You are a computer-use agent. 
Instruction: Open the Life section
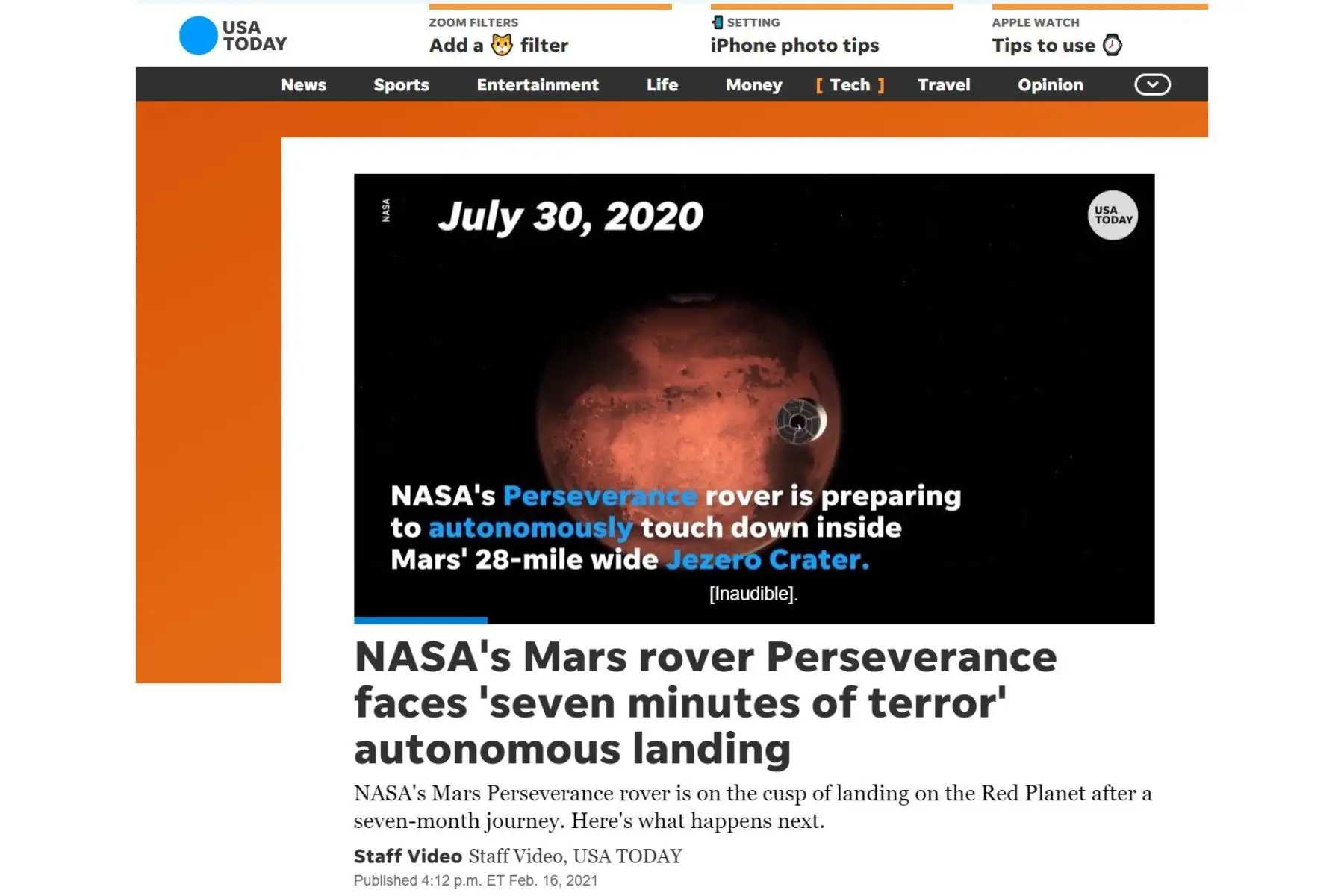coord(662,84)
